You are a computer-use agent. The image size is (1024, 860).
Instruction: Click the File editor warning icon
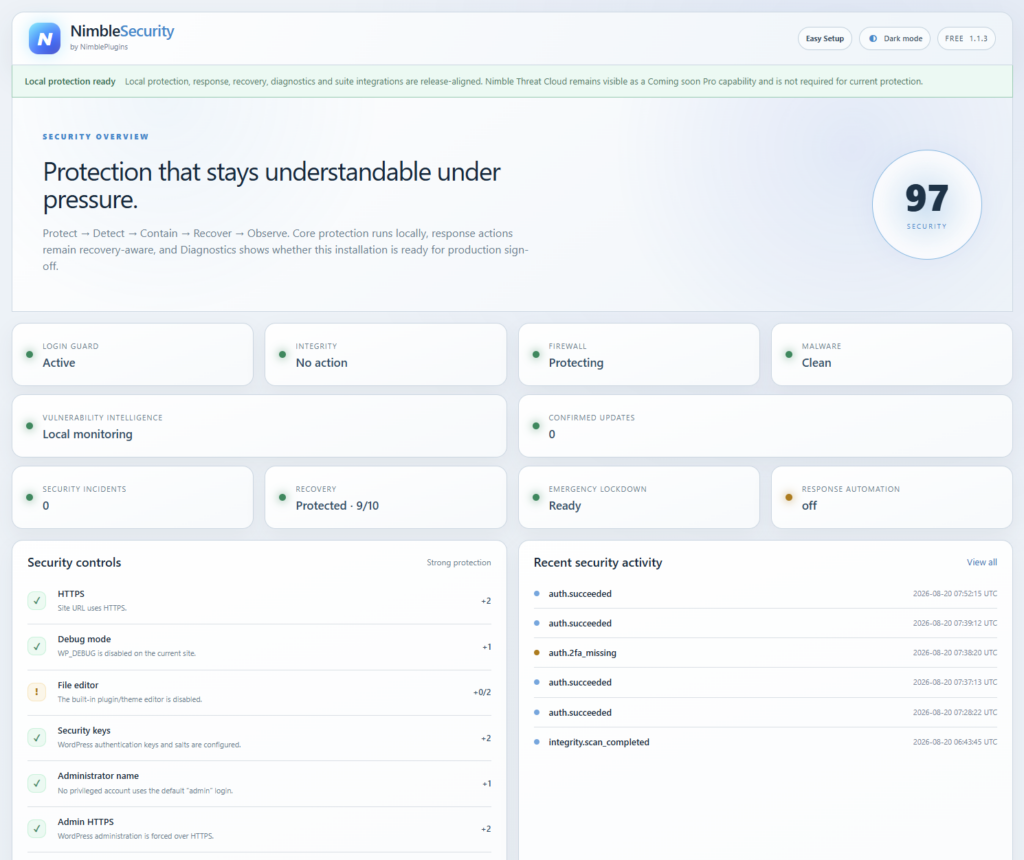coord(37,692)
